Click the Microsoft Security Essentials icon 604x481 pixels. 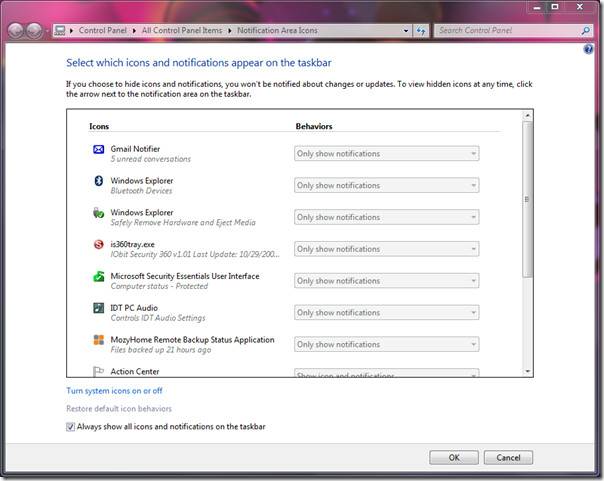[99, 276]
